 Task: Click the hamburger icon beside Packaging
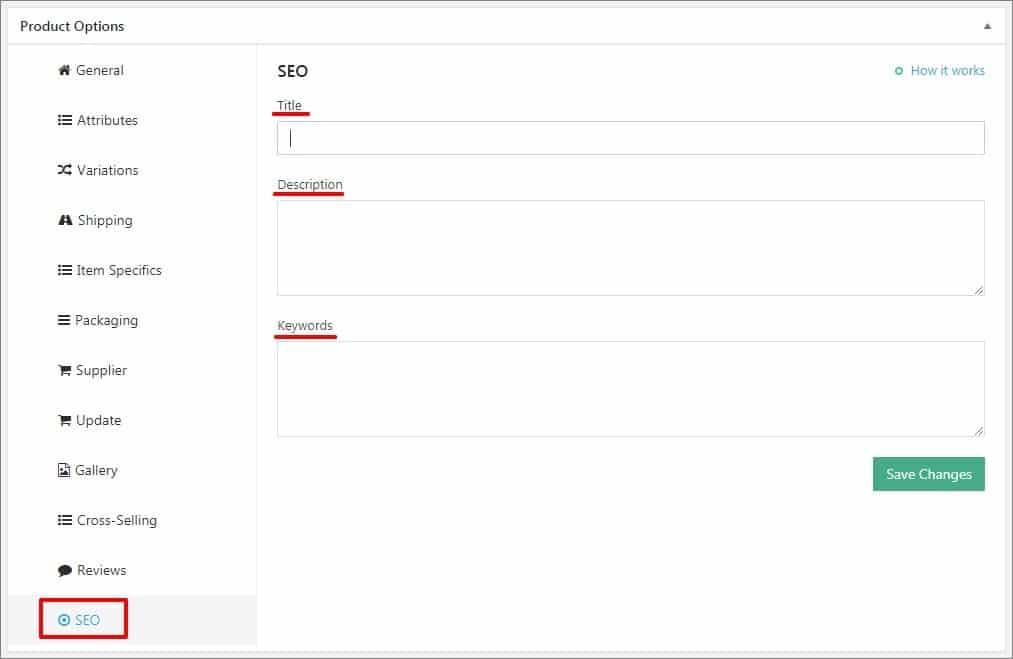tap(63, 320)
